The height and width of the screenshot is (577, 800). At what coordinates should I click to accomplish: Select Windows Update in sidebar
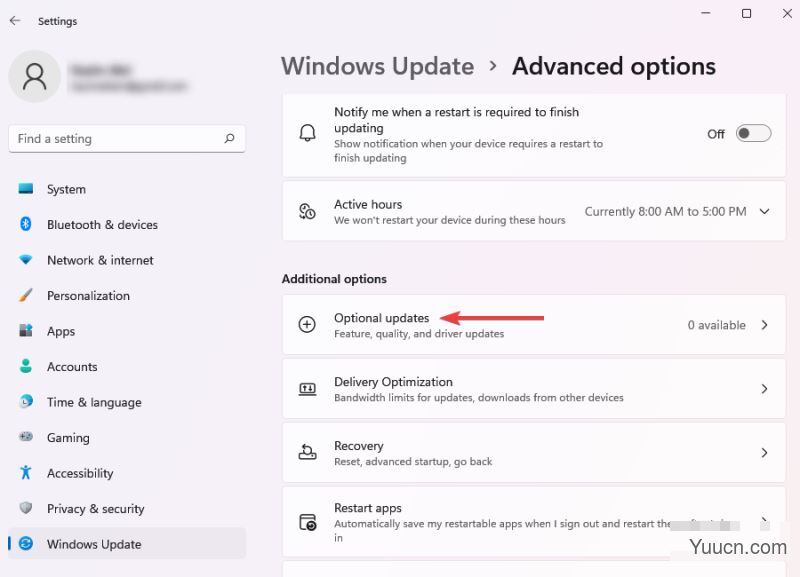127,543
